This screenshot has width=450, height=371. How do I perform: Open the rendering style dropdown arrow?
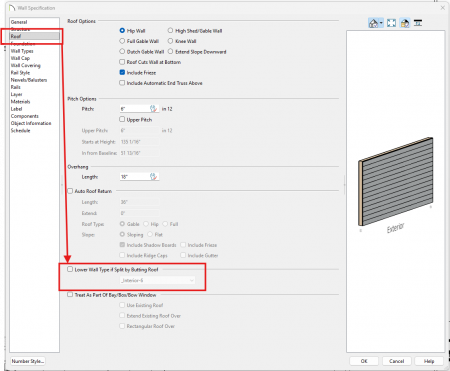(381, 23)
